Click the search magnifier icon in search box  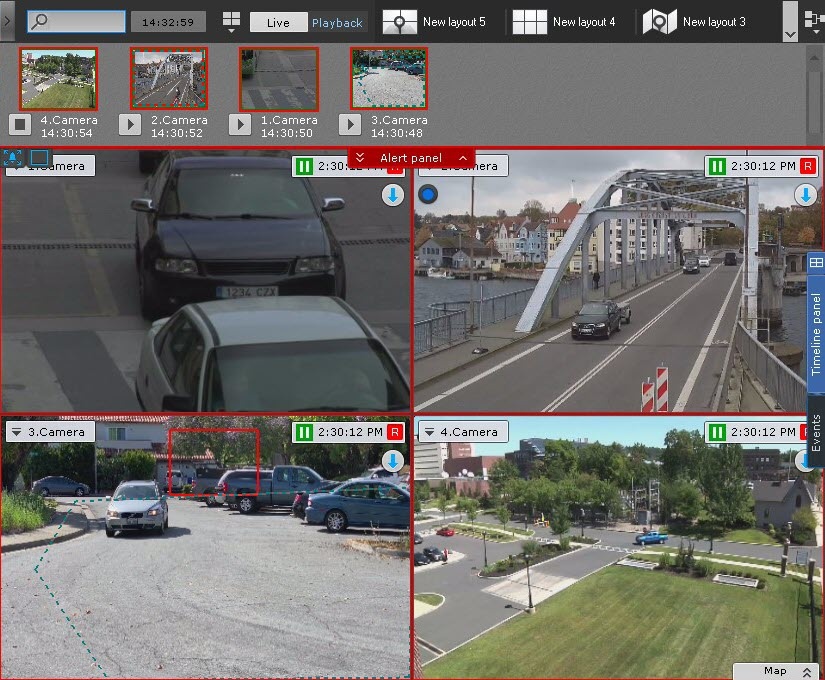point(39,22)
